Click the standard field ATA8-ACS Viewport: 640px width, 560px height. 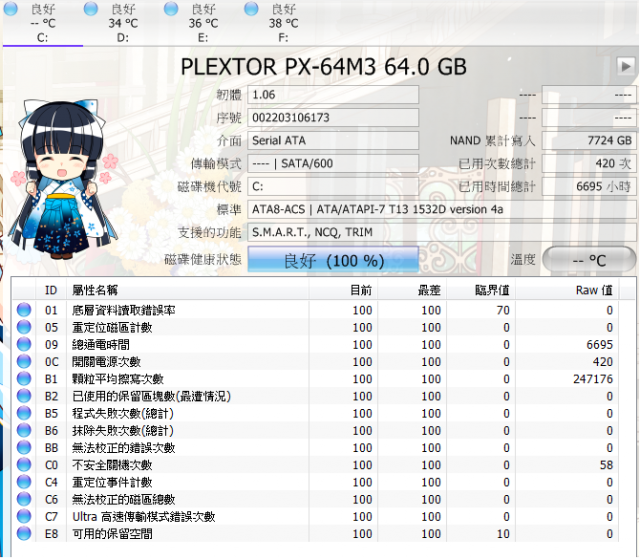tap(442, 209)
